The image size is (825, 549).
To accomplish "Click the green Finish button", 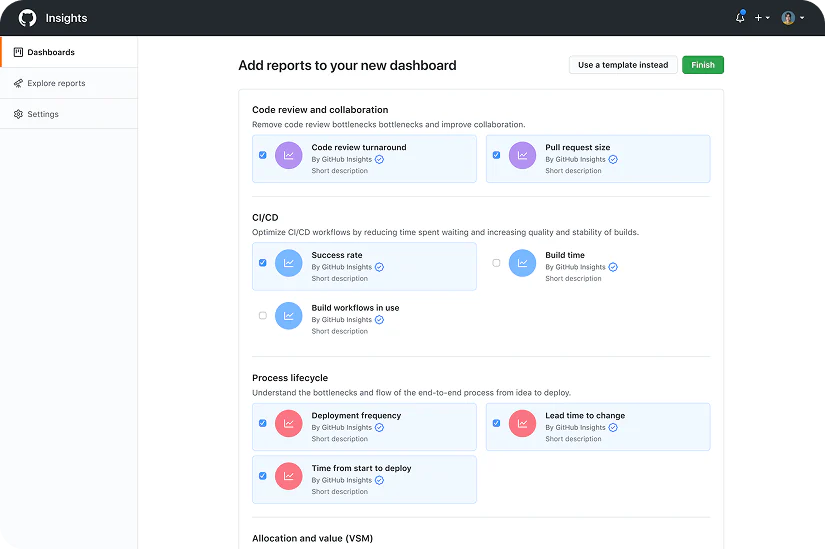I will tap(703, 65).
